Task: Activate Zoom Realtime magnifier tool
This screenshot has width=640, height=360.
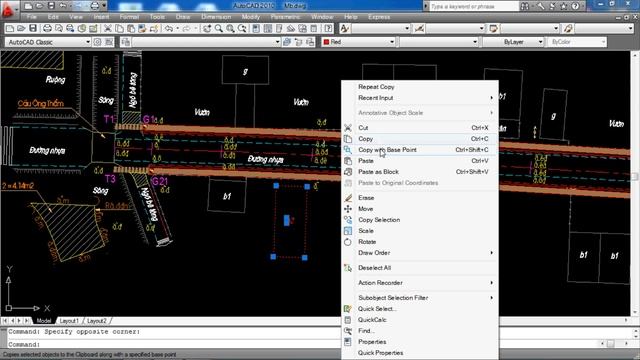Action: coord(219,28)
